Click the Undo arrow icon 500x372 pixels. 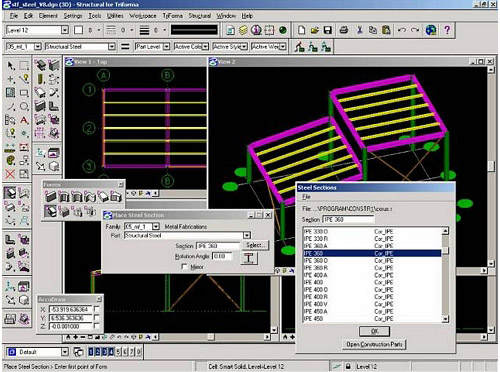point(402,30)
